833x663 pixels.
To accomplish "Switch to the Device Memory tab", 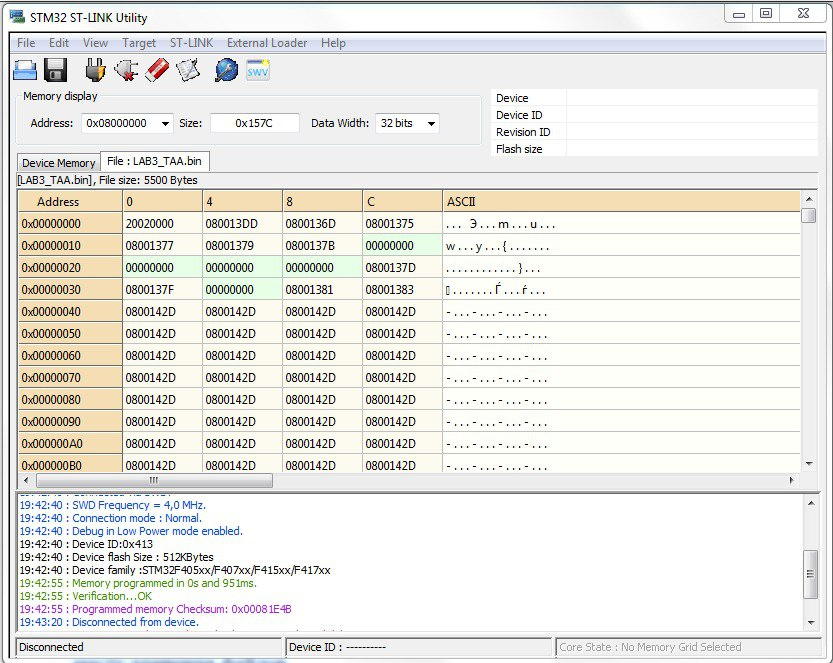I will coord(58,163).
